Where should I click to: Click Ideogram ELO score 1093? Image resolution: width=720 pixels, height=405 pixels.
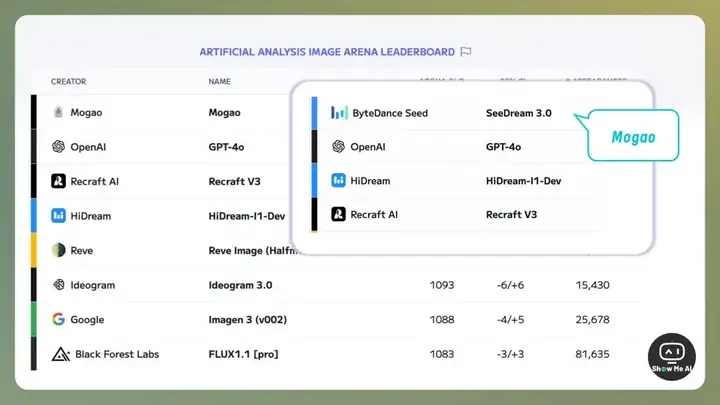tap(442, 285)
